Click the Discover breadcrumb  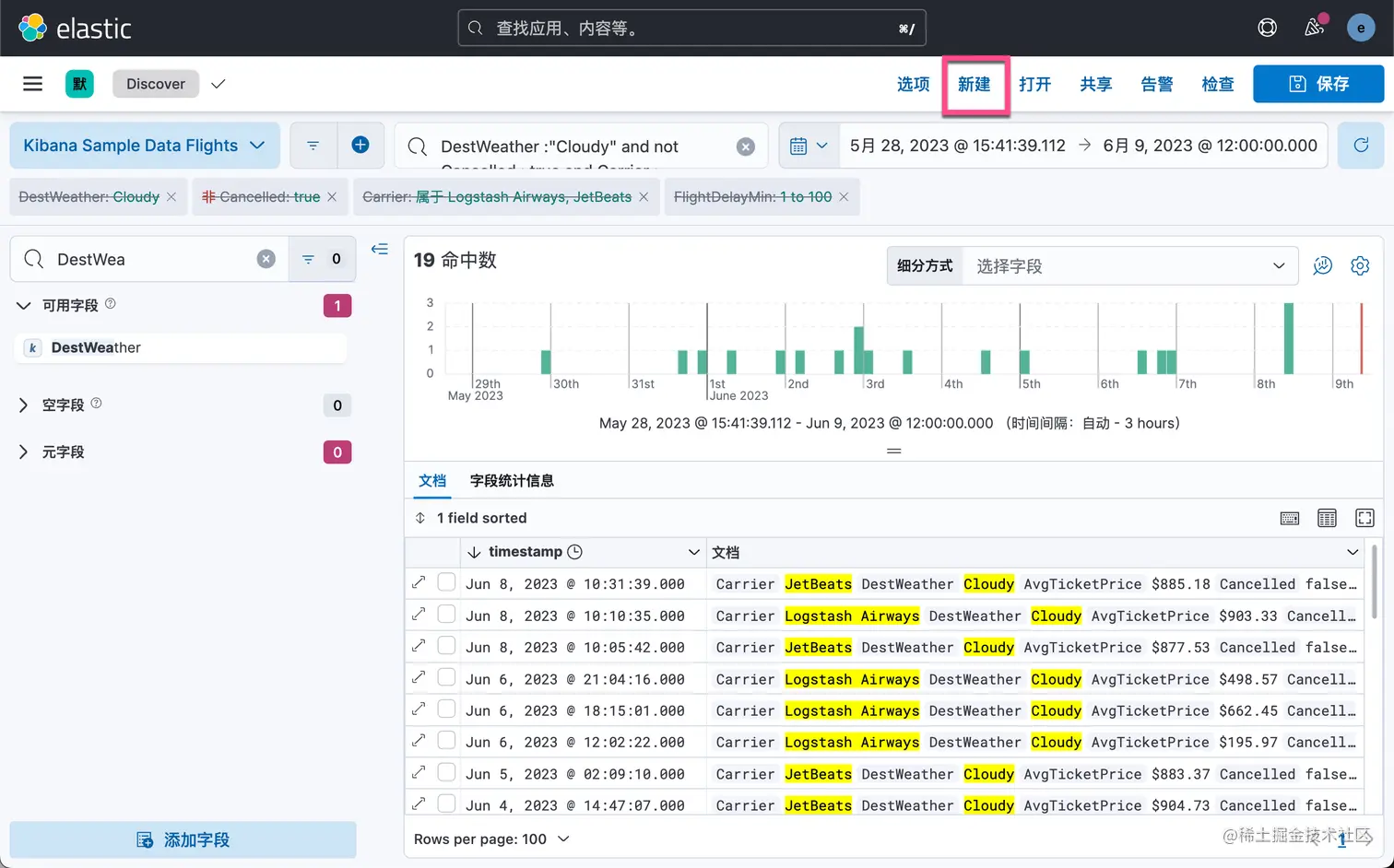(x=156, y=84)
